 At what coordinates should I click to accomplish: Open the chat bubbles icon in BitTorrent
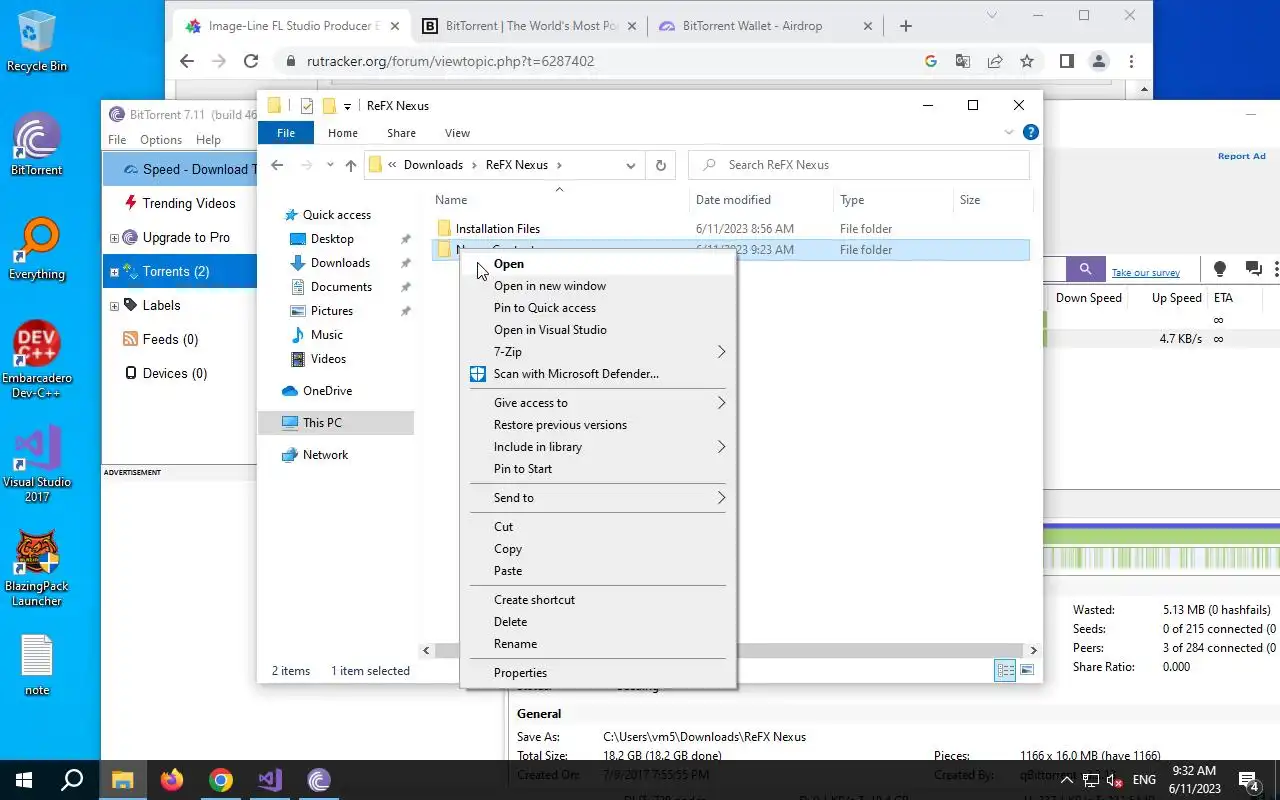[x=1253, y=269]
